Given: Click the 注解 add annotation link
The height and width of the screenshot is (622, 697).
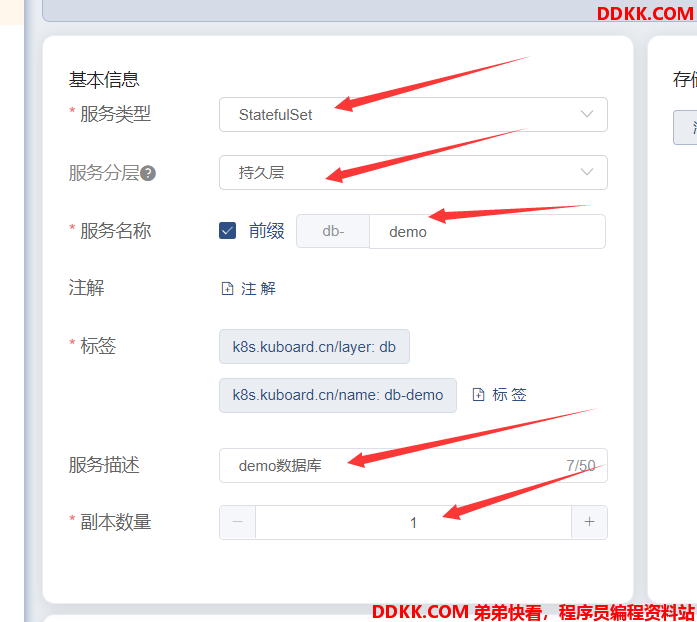Looking at the screenshot, I should coord(248,289).
